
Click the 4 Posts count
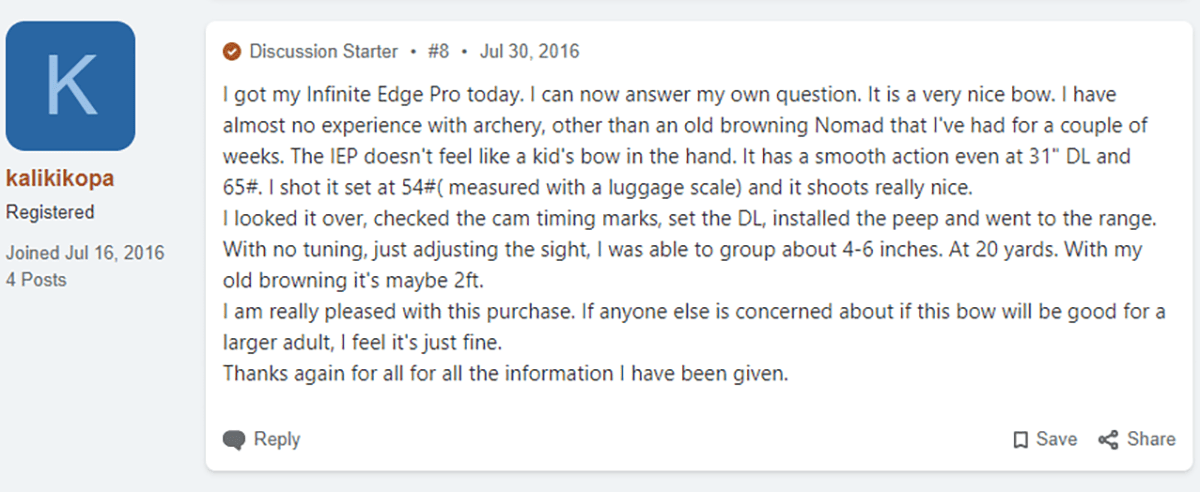(x=36, y=280)
